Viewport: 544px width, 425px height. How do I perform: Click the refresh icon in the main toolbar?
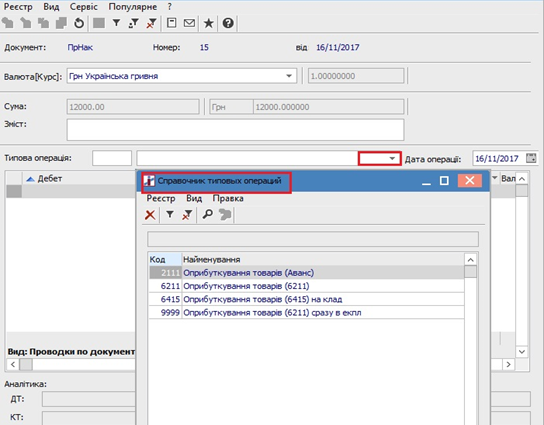pos(79,23)
